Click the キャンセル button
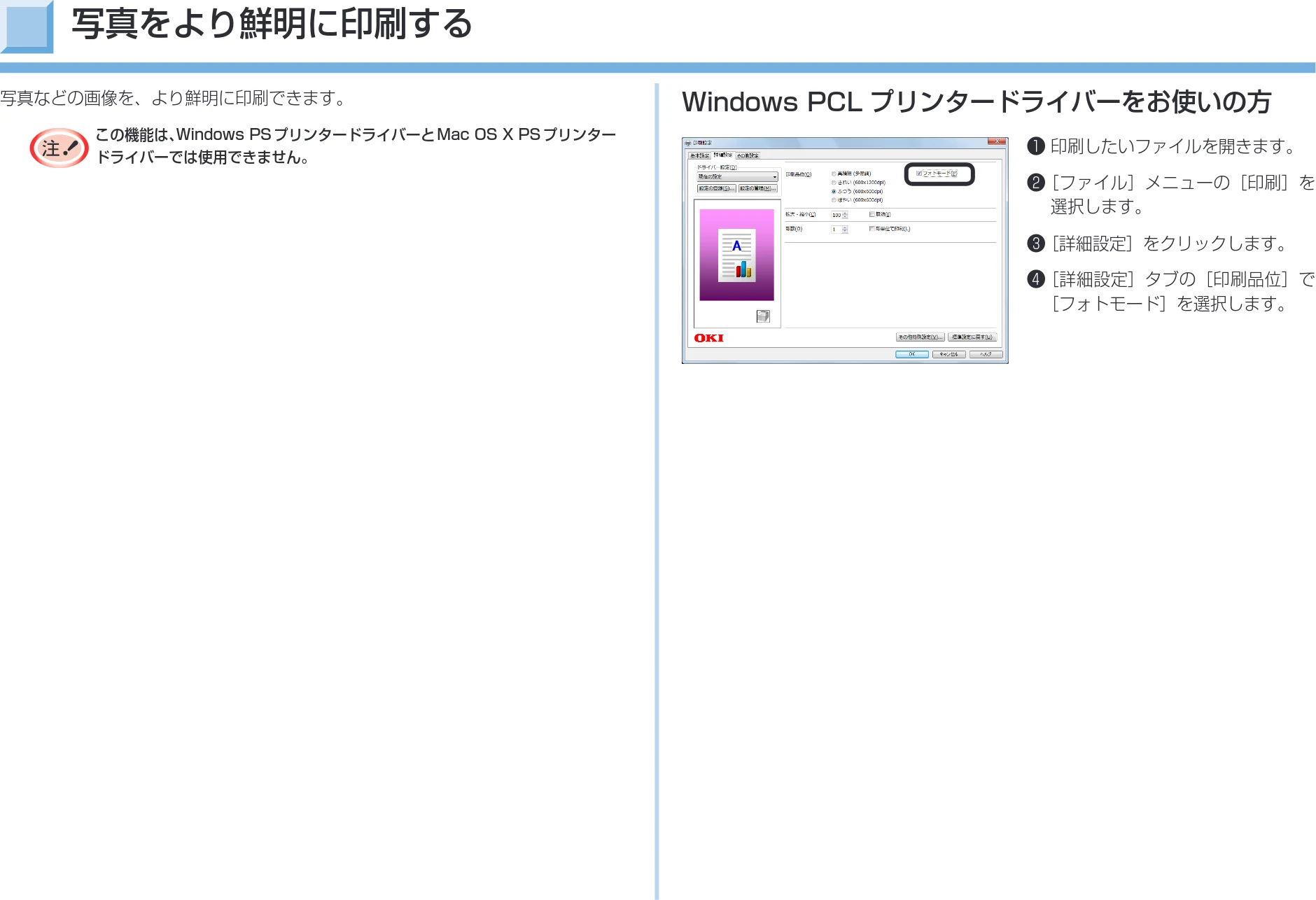The height and width of the screenshot is (900, 1316). coord(948,354)
